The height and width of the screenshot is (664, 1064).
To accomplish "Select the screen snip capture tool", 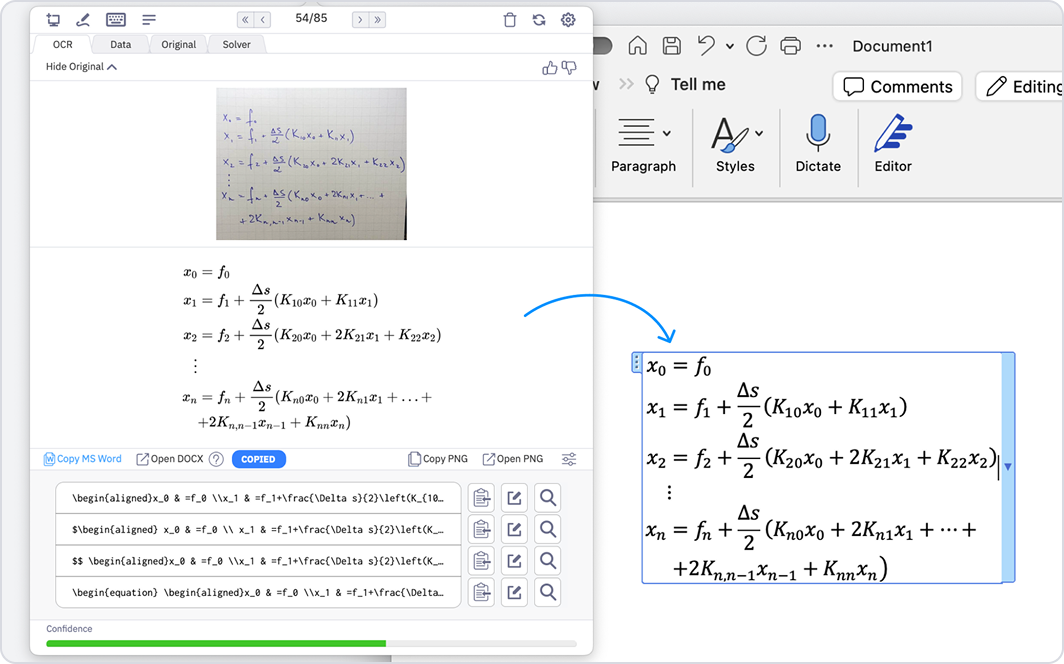I will pyautogui.click(x=53, y=20).
